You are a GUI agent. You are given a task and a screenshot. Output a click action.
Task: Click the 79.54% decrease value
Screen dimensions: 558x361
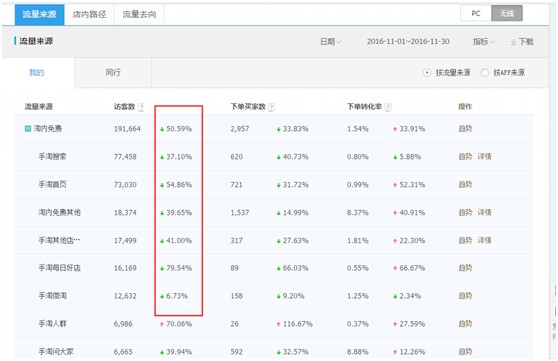[179, 268]
